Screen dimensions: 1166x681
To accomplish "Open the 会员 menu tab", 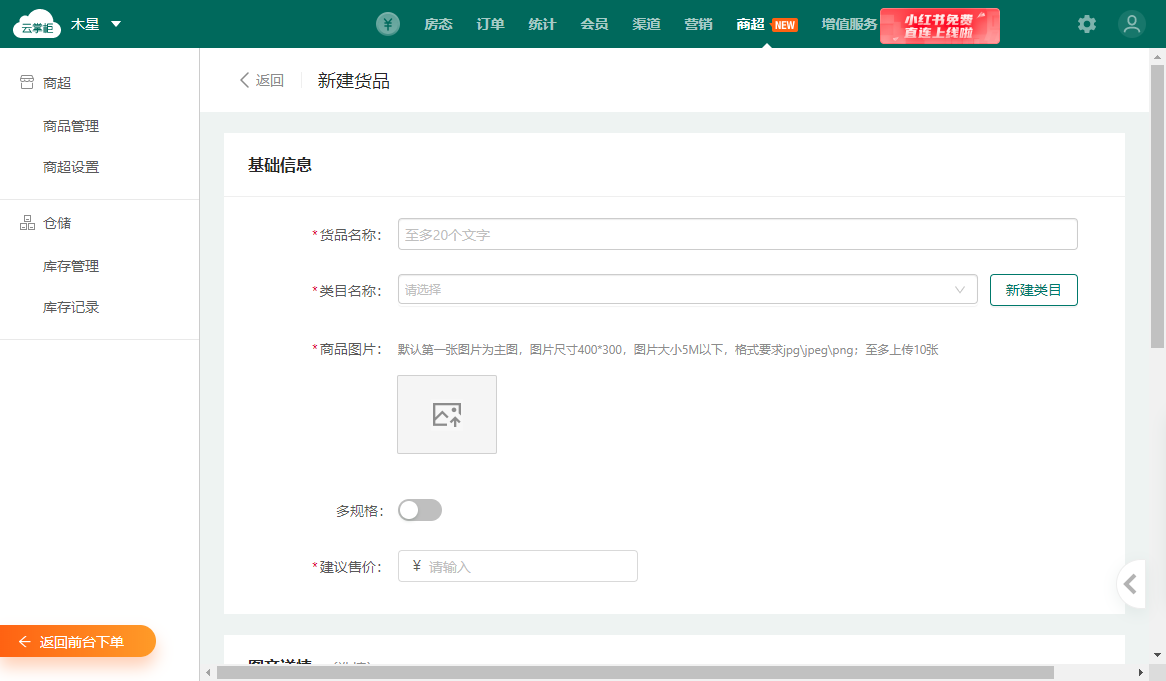I will [x=594, y=24].
